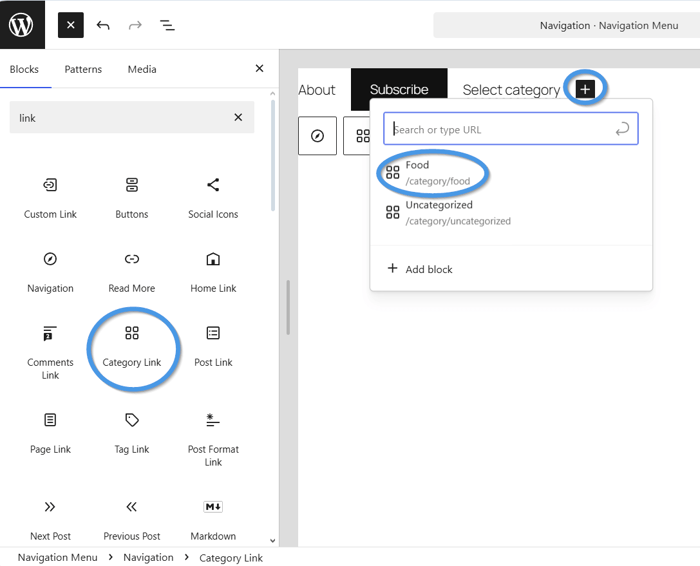Click the black plus add-block button
Image resolution: width=700 pixels, height=566 pixels.
[585, 89]
